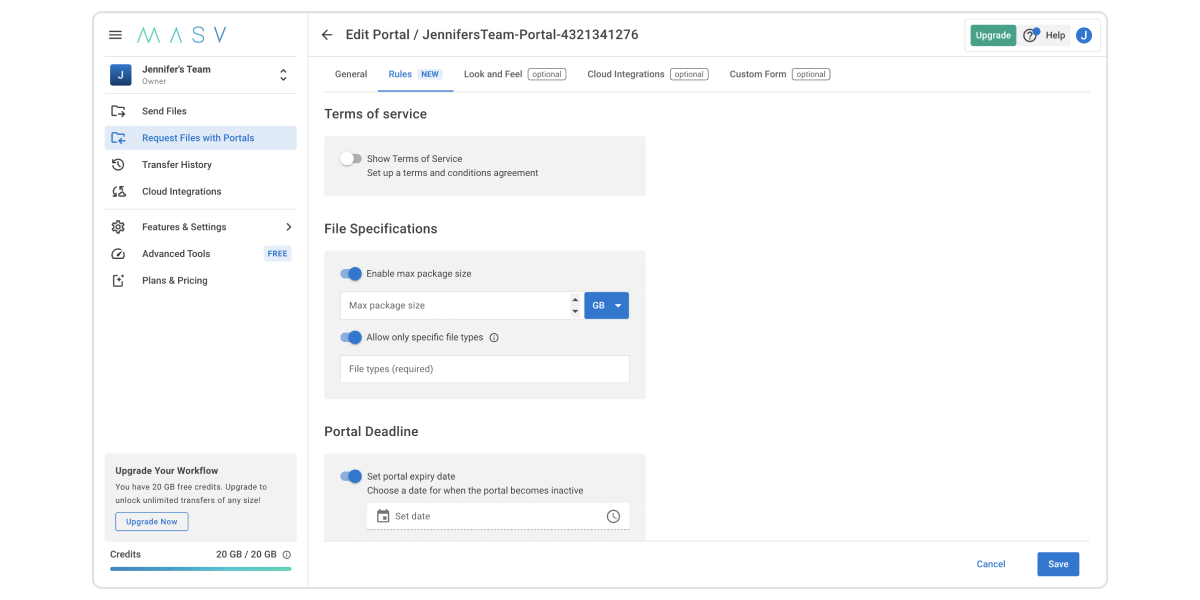Click the Credits usage progress bar

click(x=200, y=569)
